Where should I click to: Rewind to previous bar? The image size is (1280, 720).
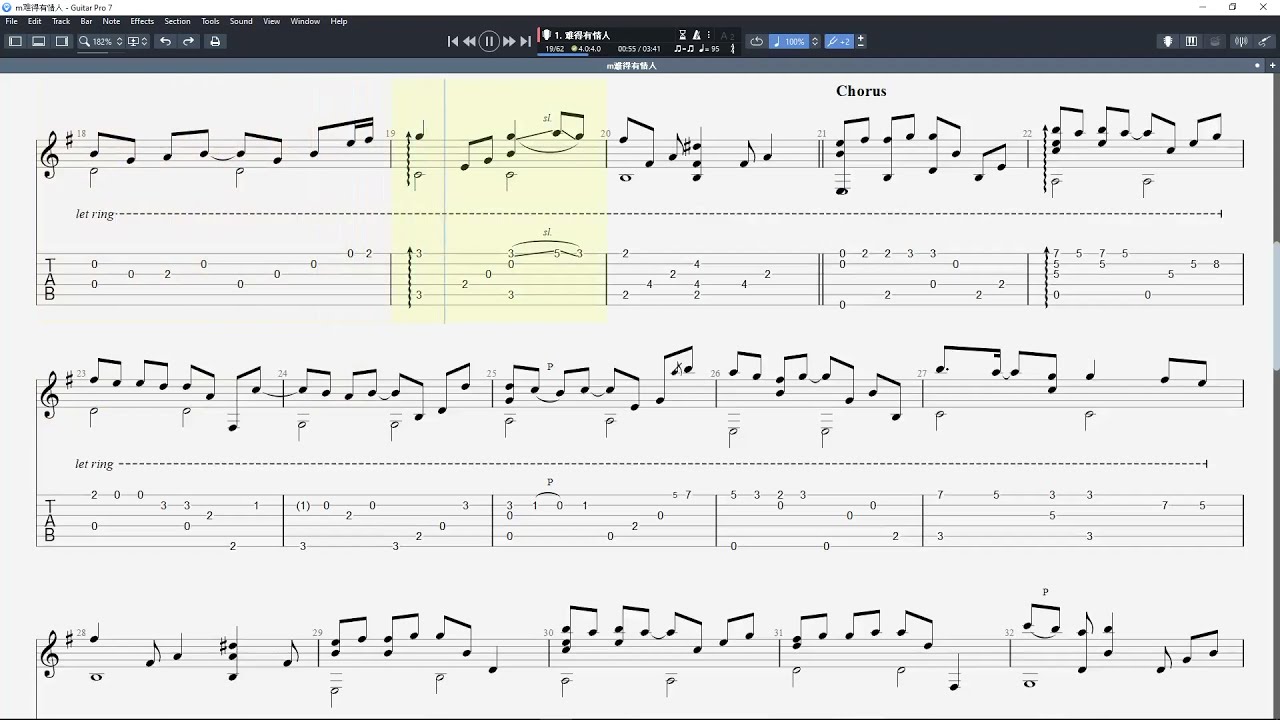pos(469,41)
